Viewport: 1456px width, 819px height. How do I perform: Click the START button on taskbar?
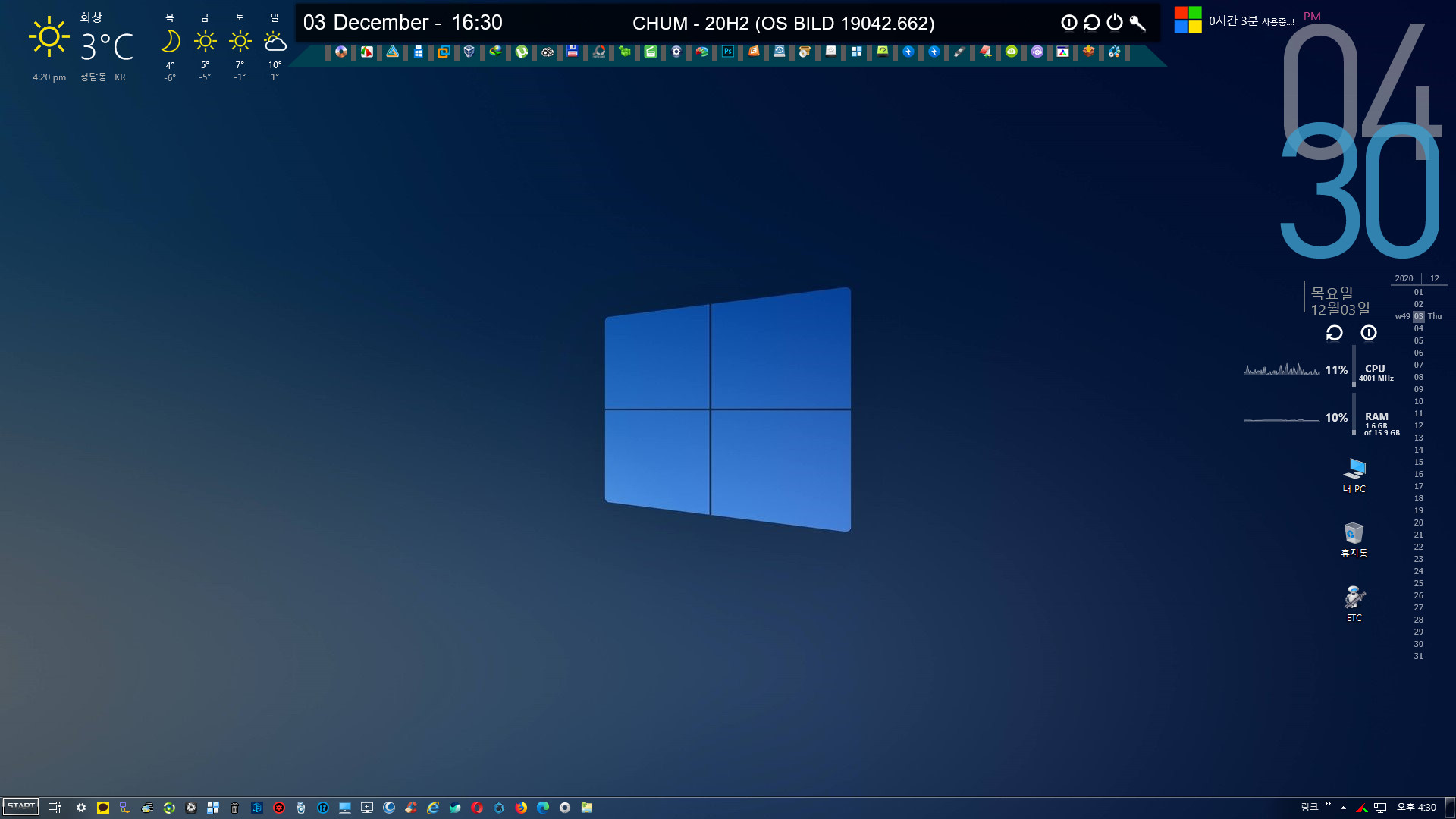21,807
